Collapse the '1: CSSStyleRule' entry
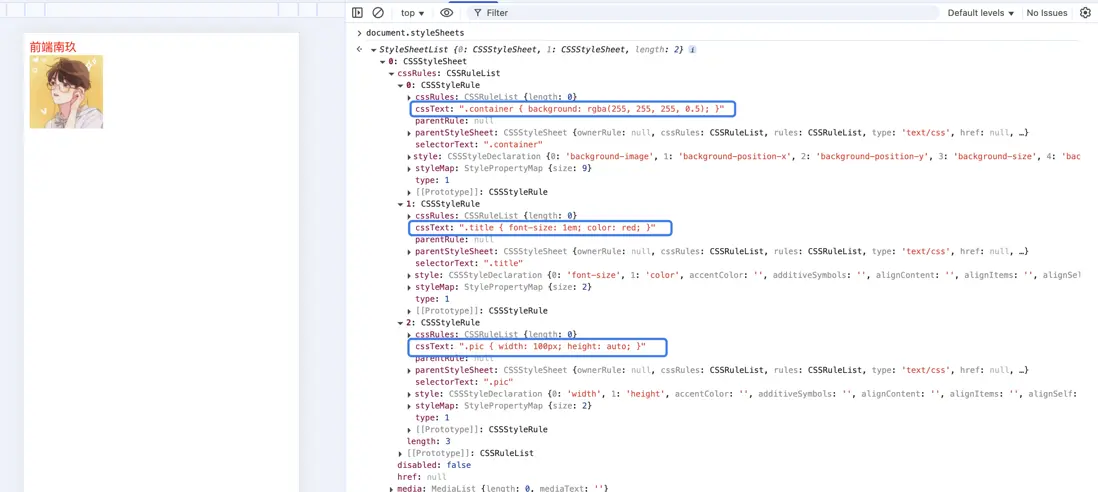The width and height of the screenshot is (1098, 492). [x=401, y=204]
